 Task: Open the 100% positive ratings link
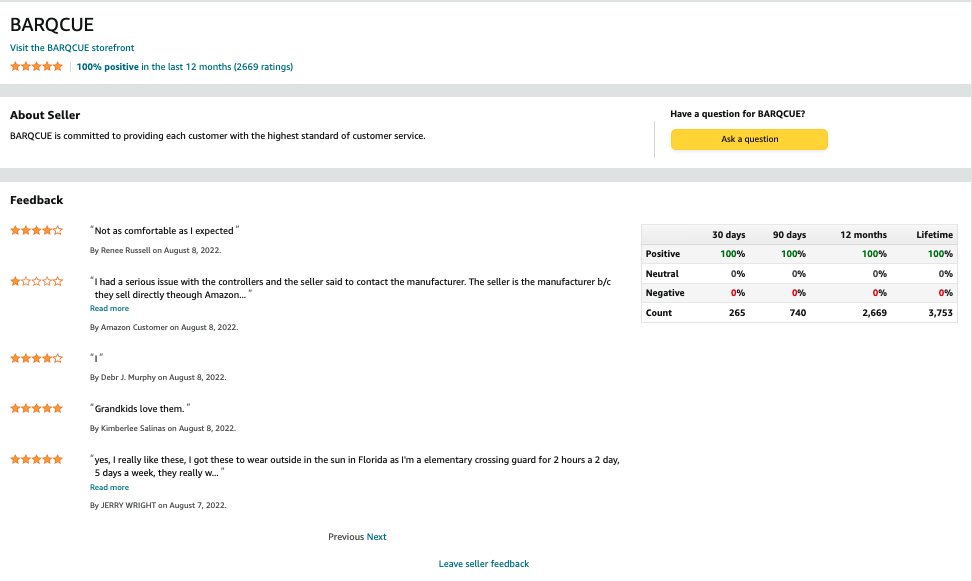click(185, 66)
